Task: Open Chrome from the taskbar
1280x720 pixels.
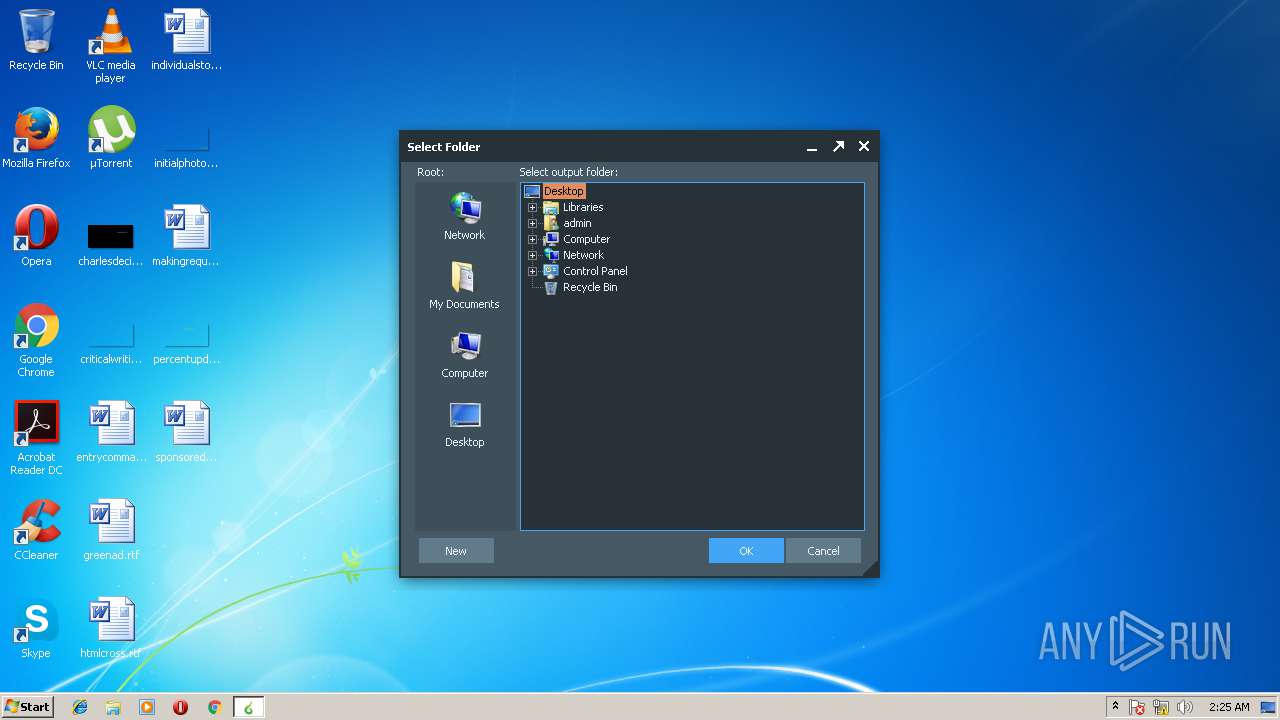Action: click(x=214, y=707)
